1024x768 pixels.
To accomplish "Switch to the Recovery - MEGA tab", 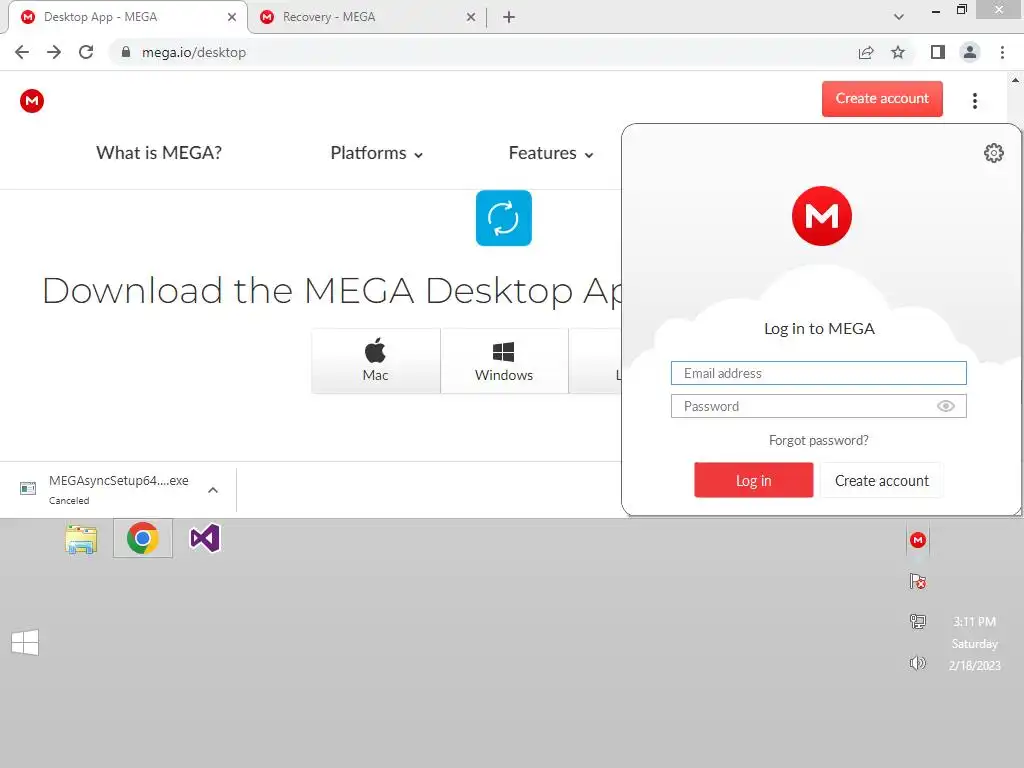I will [366, 17].
